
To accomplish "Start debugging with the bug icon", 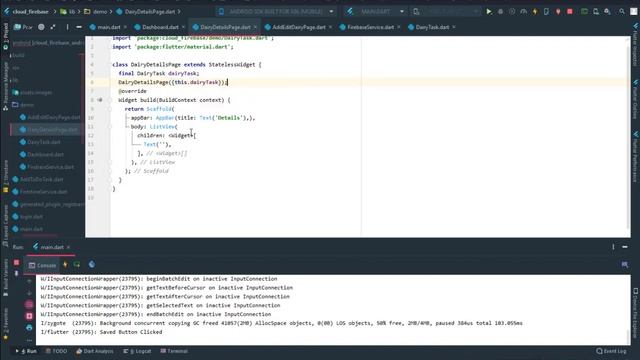I will (x=500, y=12).
